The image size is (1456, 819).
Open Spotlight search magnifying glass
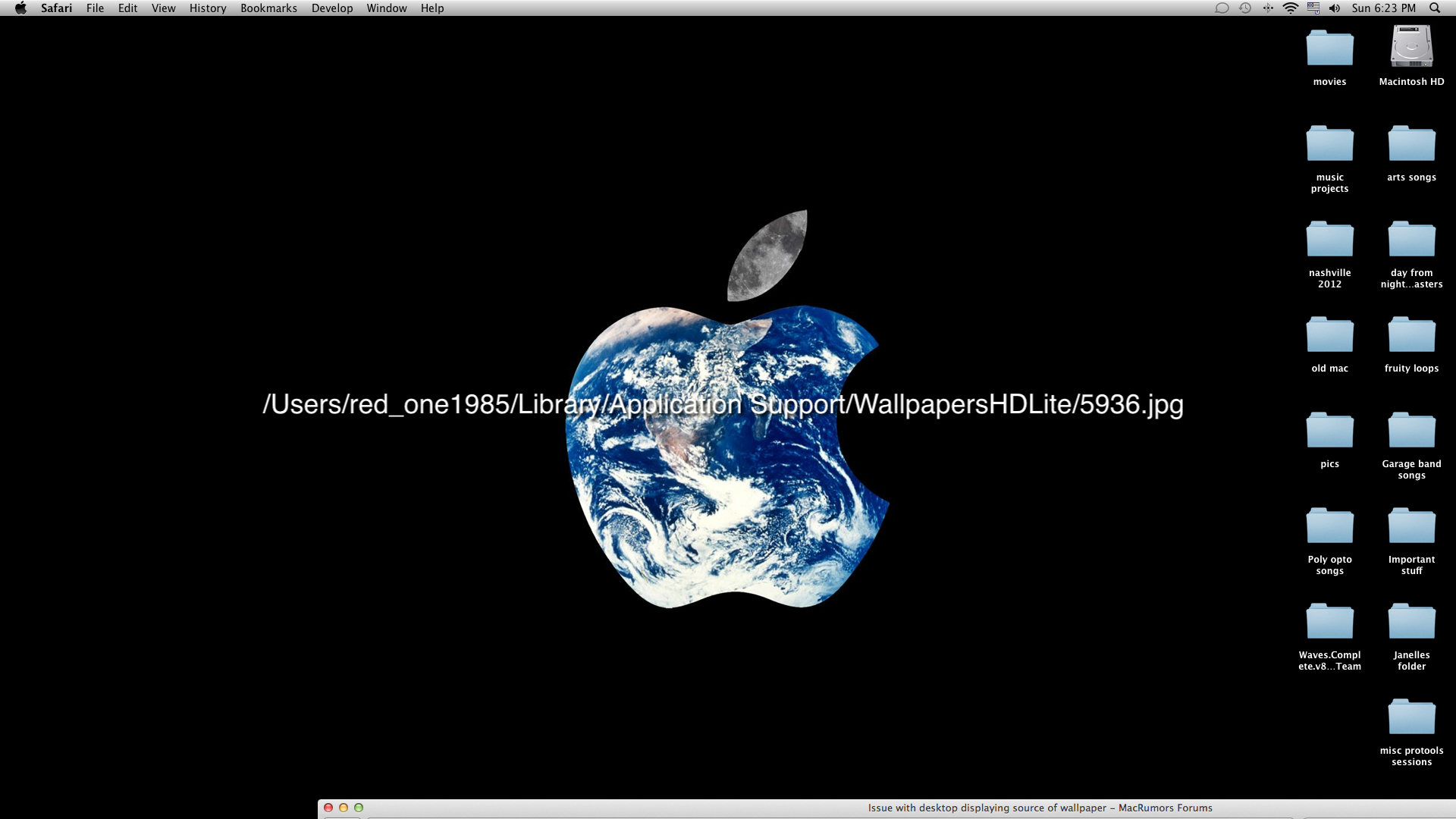(x=1435, y=8)
